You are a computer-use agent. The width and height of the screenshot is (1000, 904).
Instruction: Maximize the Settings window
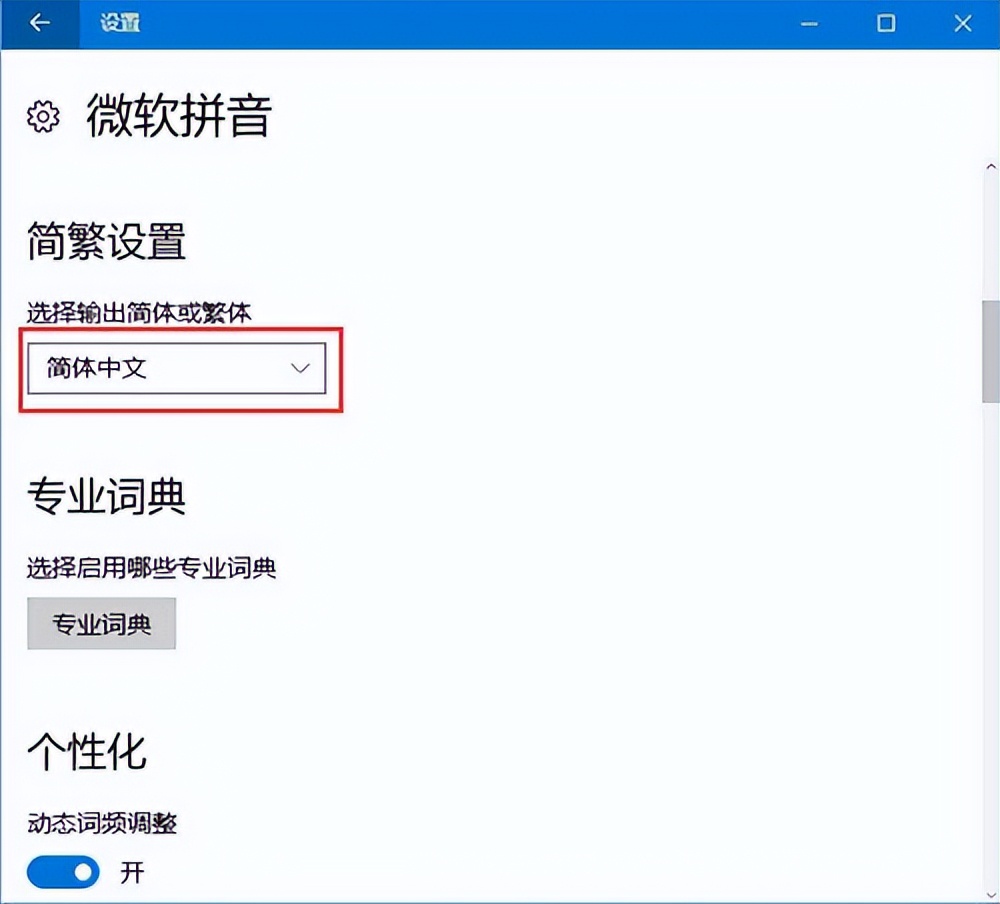pos(885,22)
